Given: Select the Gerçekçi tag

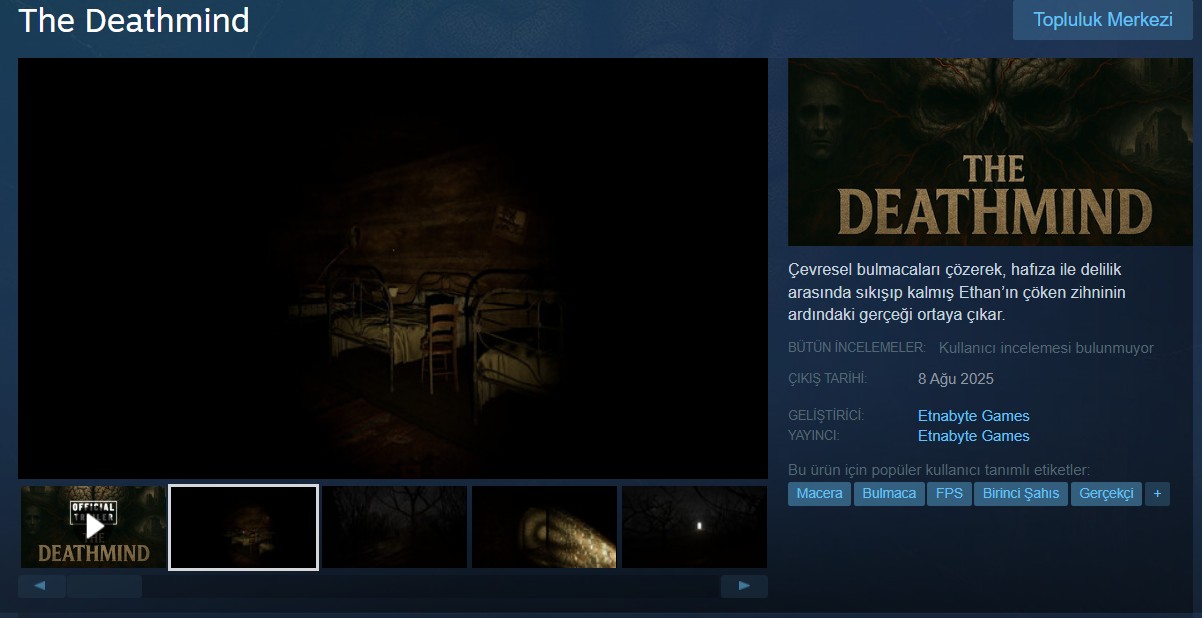Looking at the screenshot, I should tap(1106, 494).
